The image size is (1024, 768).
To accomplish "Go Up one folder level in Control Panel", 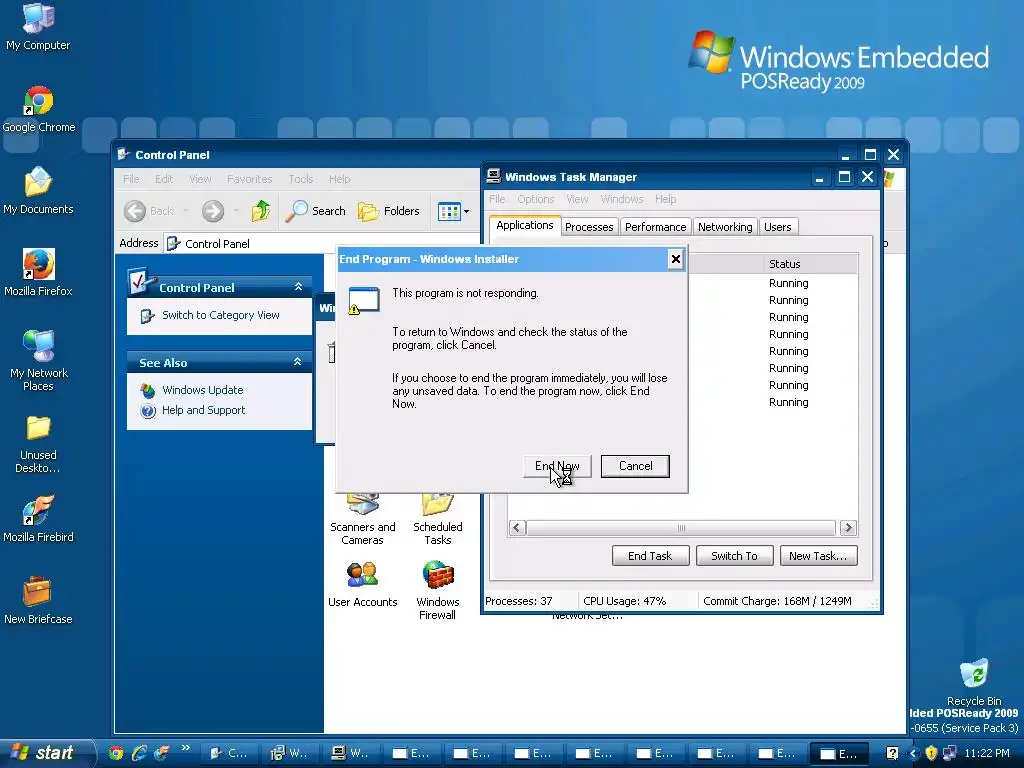I will tap(261, 211).
